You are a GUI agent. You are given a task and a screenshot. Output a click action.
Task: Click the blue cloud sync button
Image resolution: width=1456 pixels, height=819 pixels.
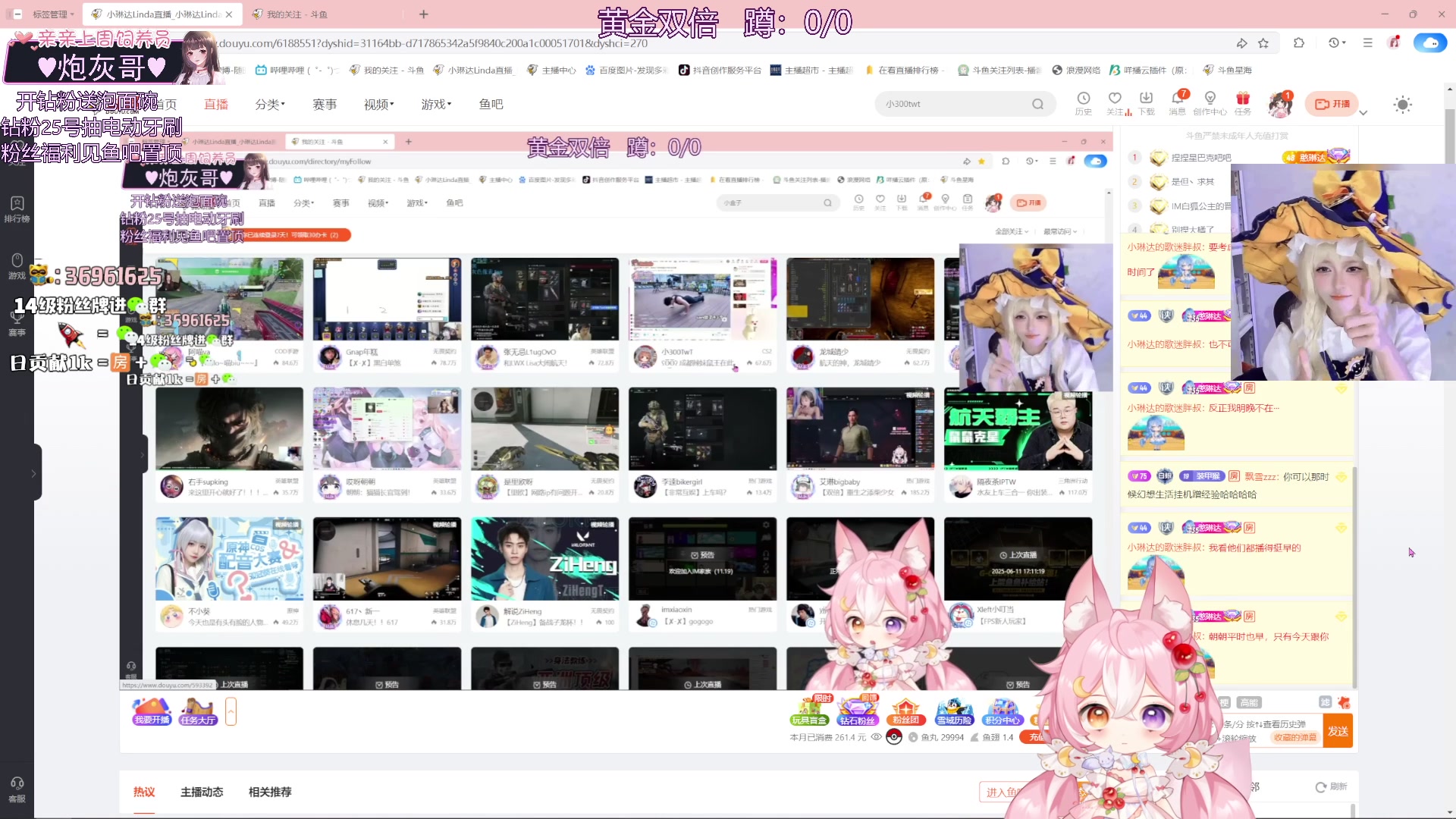[x=1430, y=43]
